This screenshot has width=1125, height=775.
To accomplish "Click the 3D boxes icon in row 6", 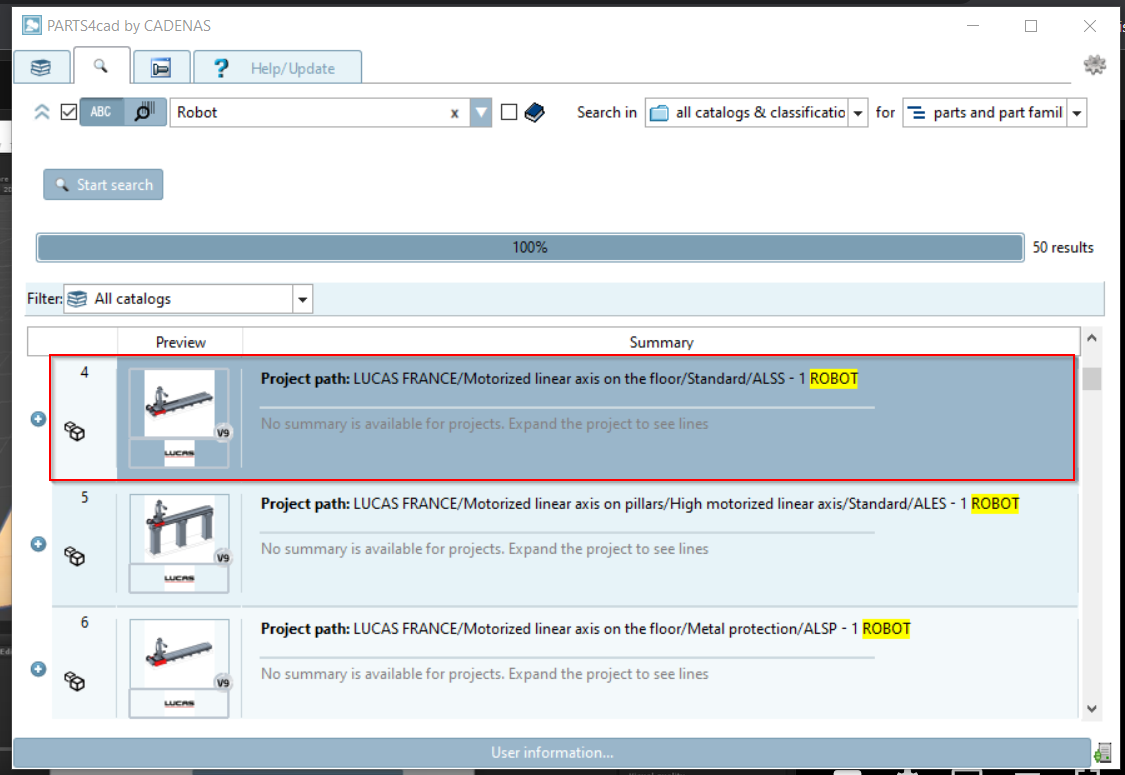I will (75, 681).
